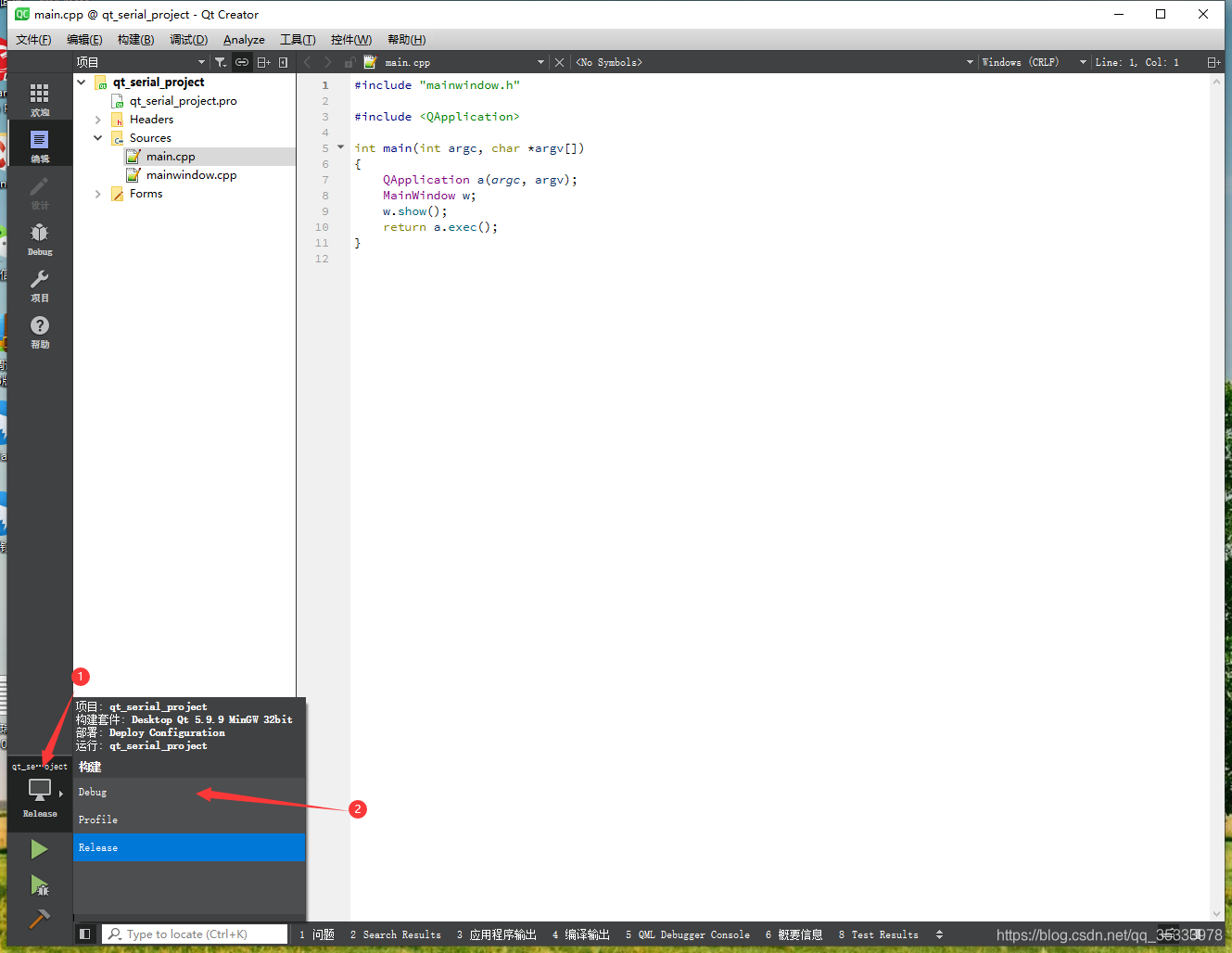Open 问题 issues output pane
Viewport: 1232px width, 953px height.
tap(317, 934)
